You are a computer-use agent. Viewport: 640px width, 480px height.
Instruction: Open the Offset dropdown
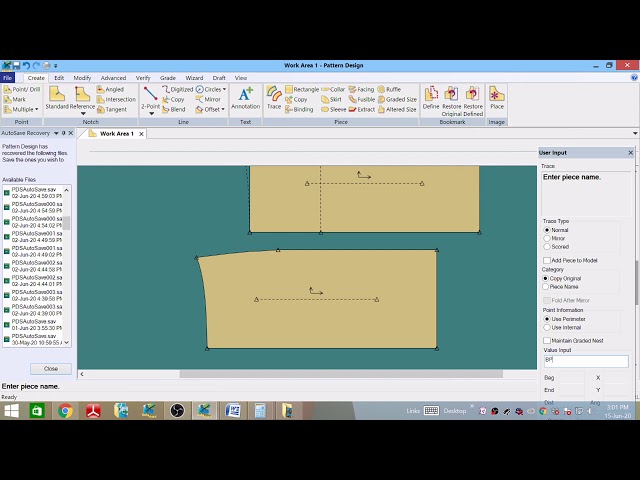[223, 109]
